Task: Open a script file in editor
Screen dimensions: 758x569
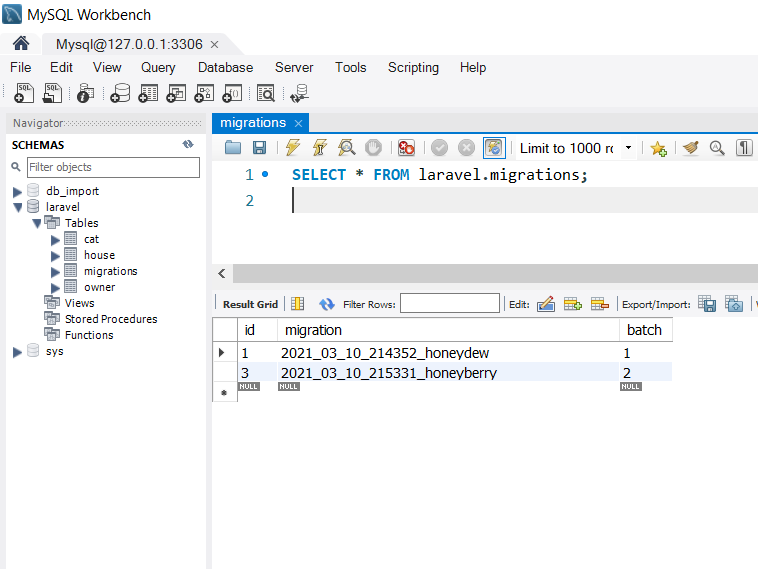Action: (x=233, y=147)
